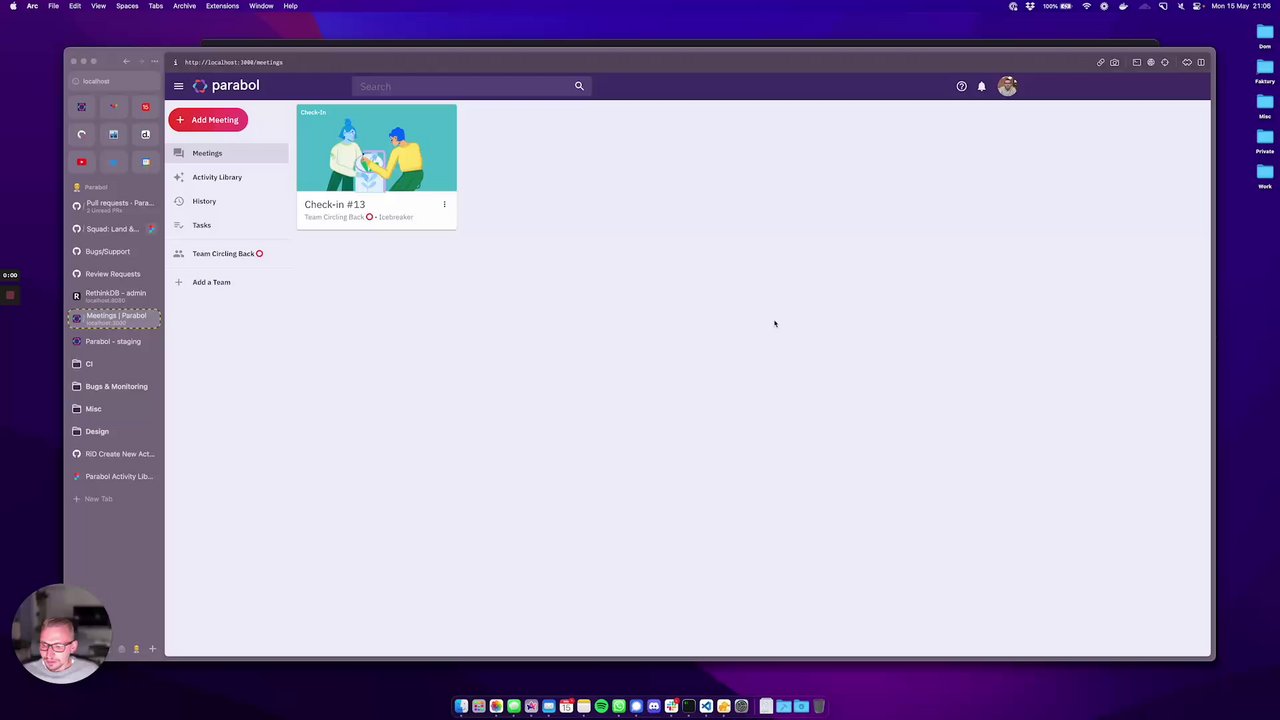Click the Wi-Fi icon in menu bar
The width and height of the screenshot is (1280, 720).
point(1086,6)
